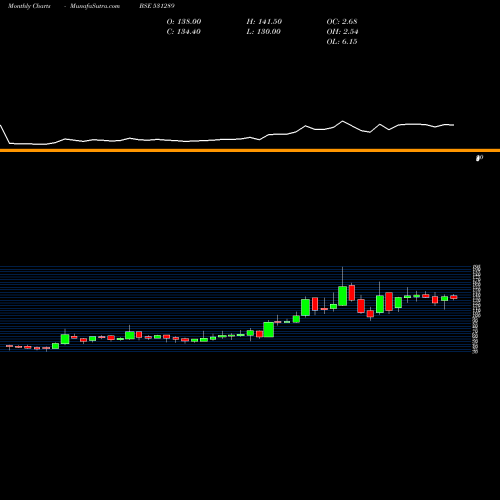Click the 'BSE 531289' symbol text
Image resolution: width=500 pixels, height=500 pixels.
(x=157, y=6)
